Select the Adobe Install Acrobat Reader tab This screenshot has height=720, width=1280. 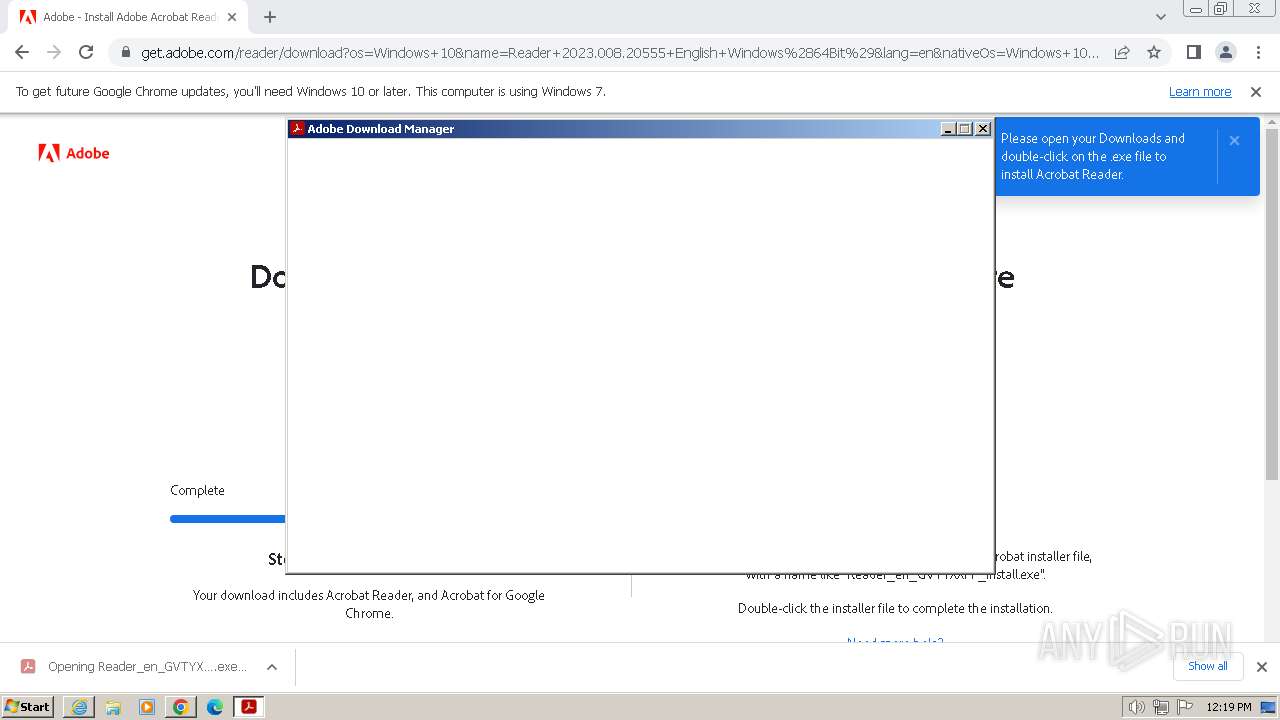click(128, 17)
